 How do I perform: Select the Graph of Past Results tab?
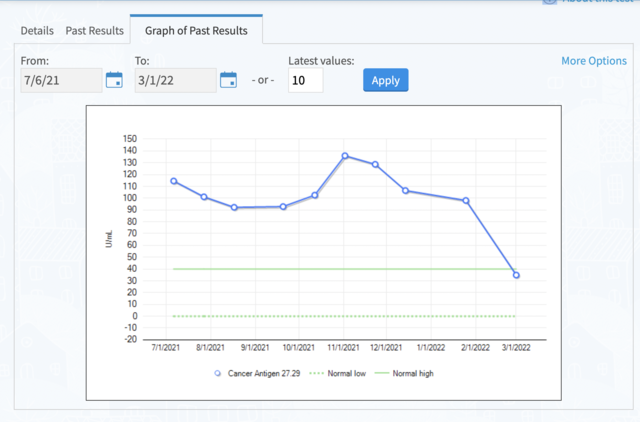(196, 31)
